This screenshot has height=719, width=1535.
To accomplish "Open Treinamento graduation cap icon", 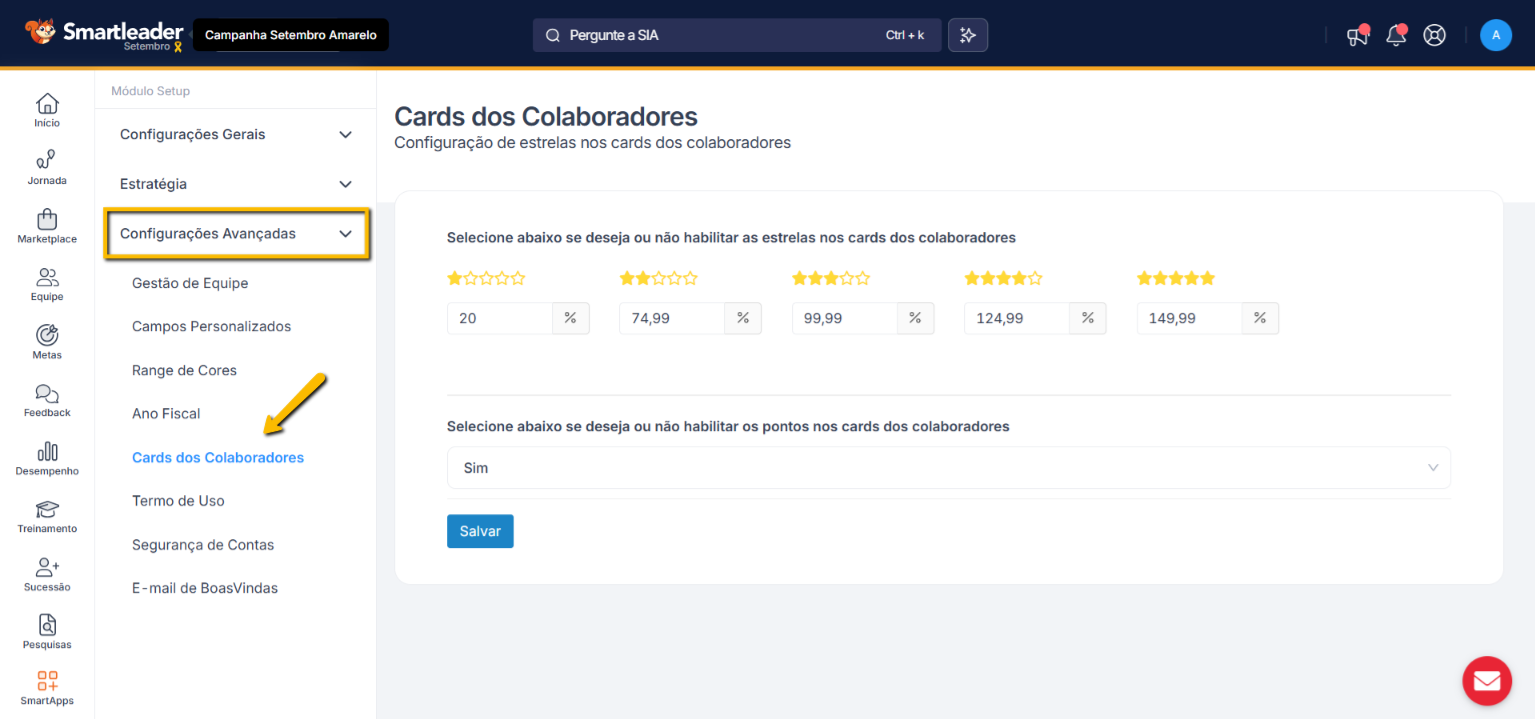I will pos(46,510).
